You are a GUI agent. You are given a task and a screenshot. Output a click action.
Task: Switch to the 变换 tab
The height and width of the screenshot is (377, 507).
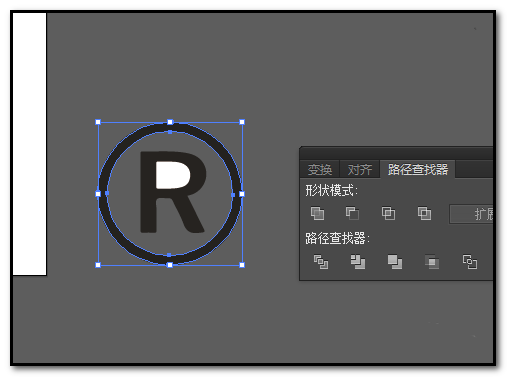320,170
